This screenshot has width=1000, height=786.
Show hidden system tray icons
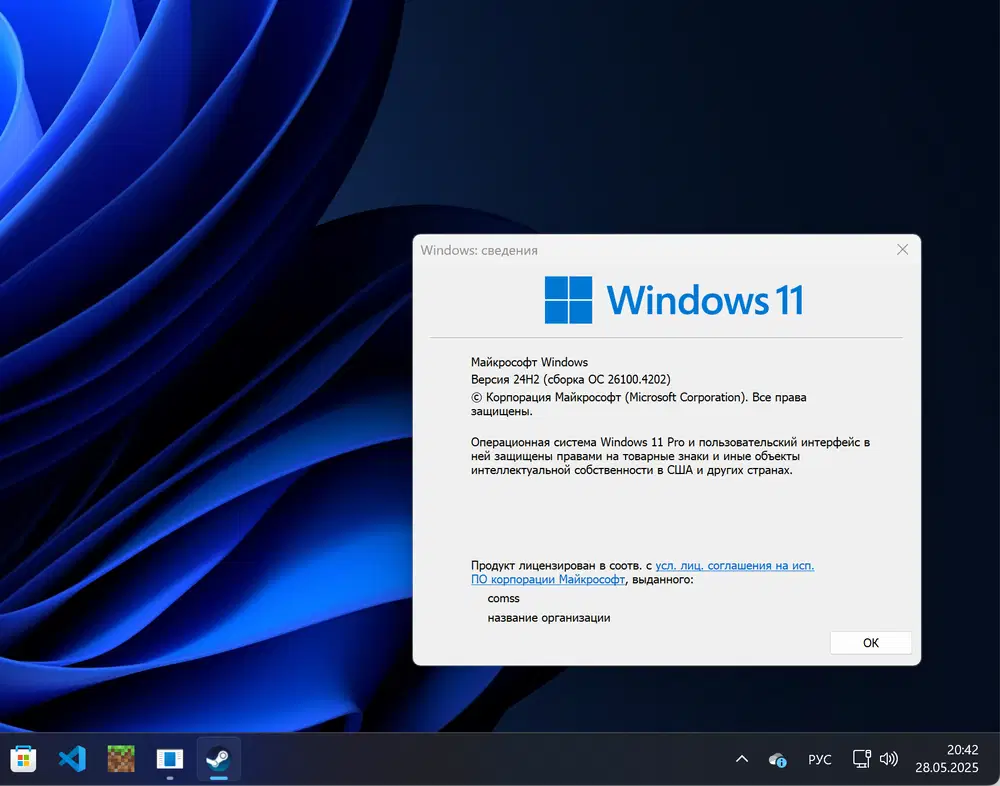[741, 759]
